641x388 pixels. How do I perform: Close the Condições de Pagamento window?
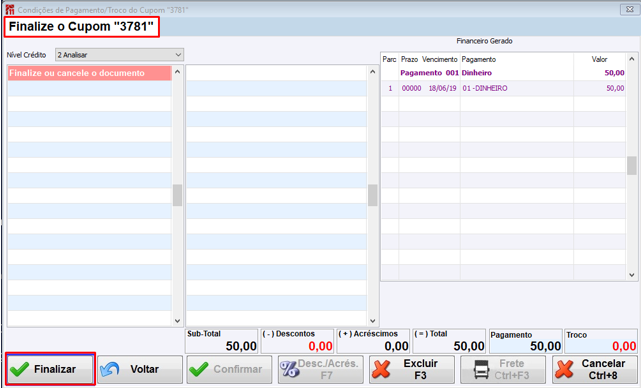(630, 9)
